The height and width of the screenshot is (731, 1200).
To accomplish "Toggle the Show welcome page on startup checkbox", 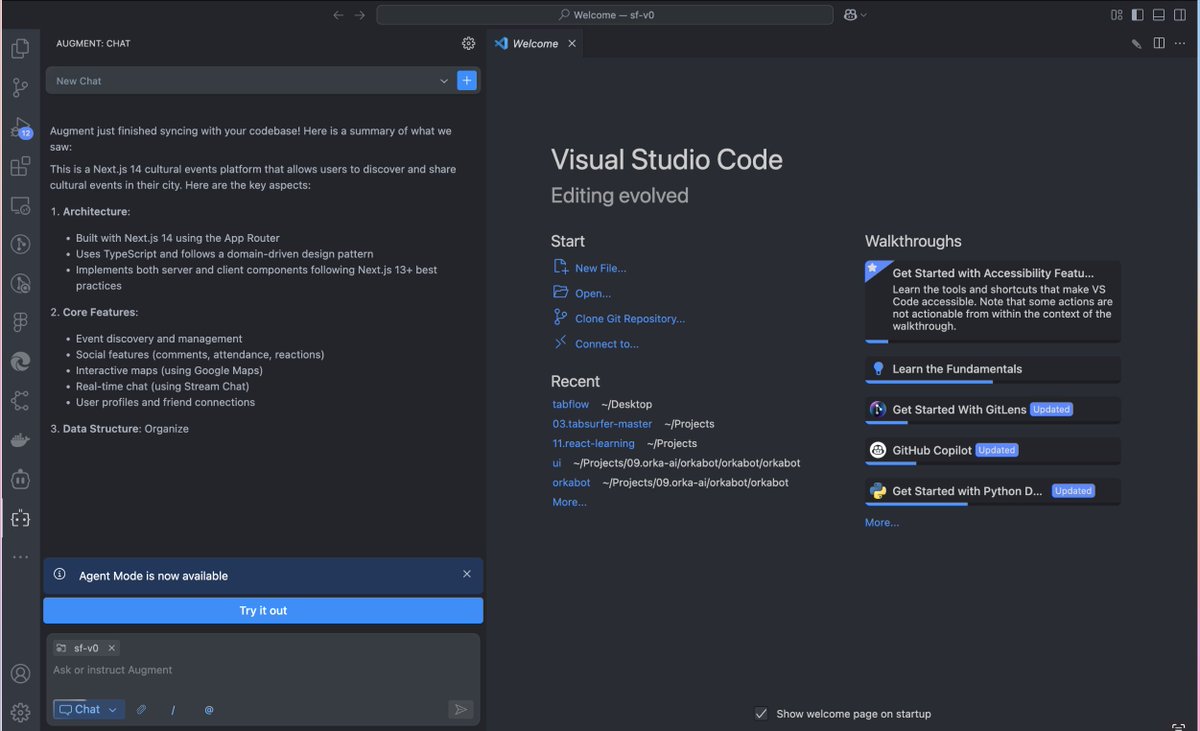I will point(763,713).
